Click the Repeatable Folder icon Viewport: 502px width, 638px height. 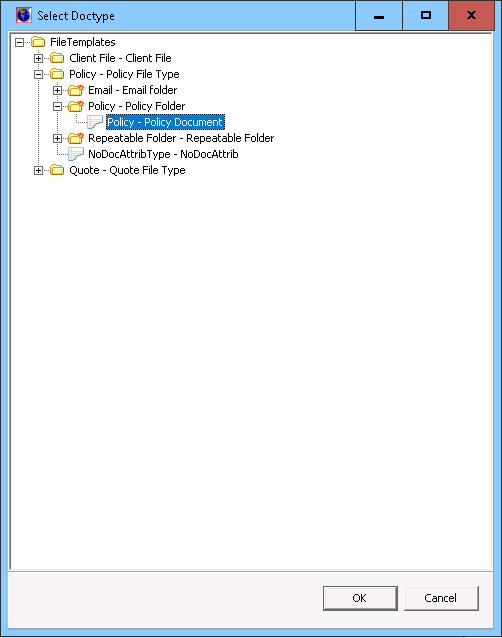76,138
